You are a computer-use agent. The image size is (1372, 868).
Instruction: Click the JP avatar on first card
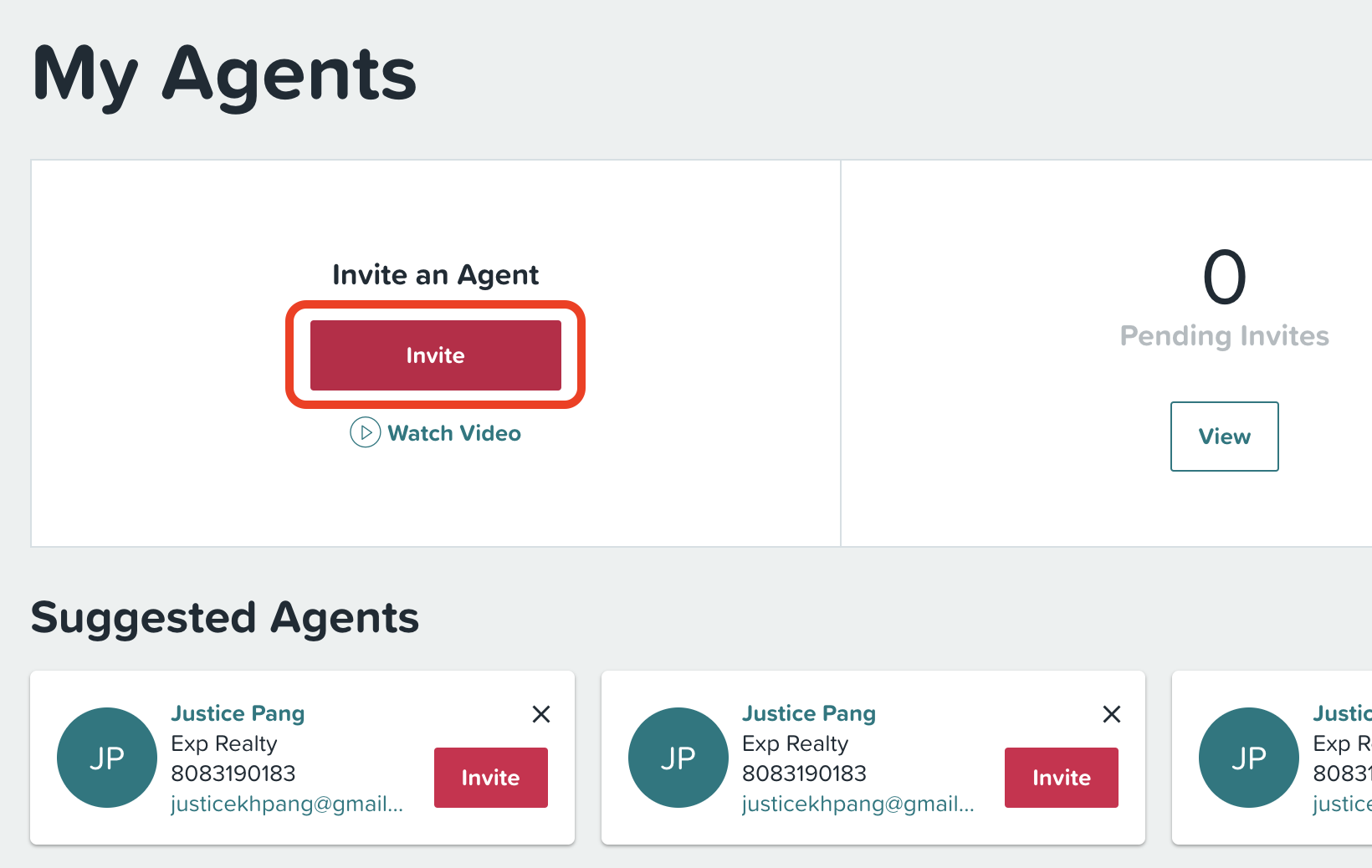107,758
